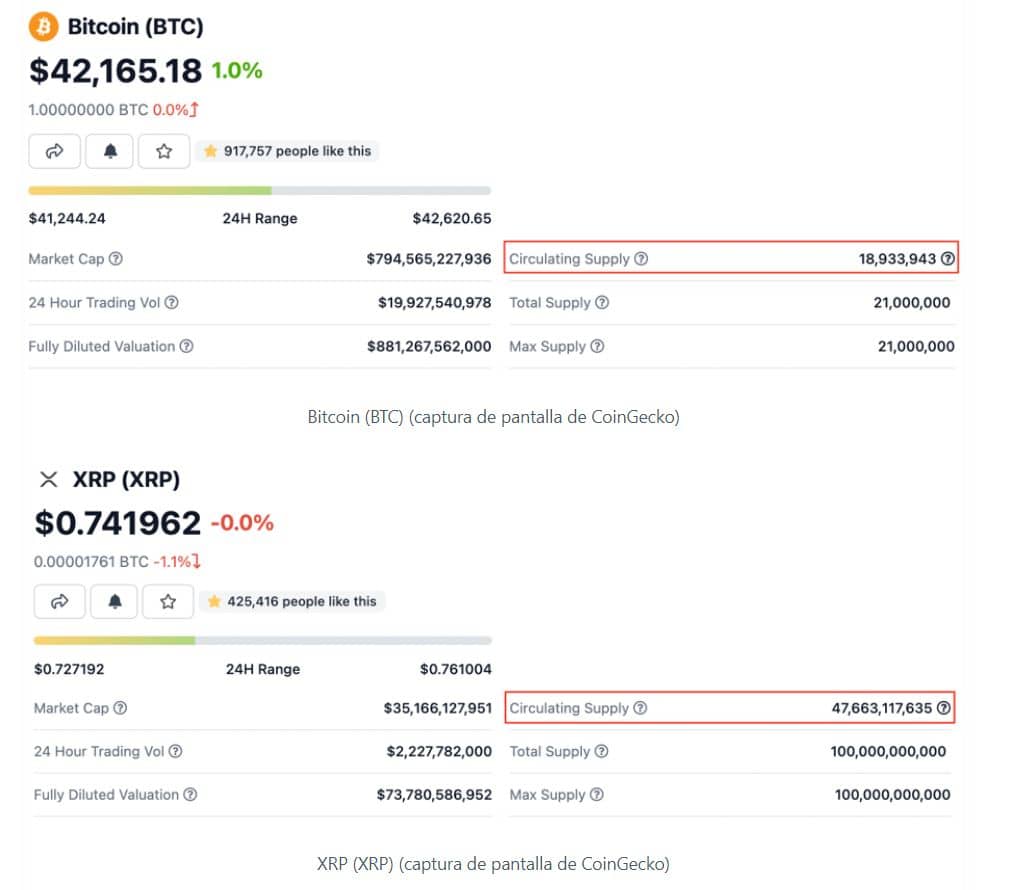
Task: Select Bitcoin trading volume $19,927,540,978
Action: (435, 302)
